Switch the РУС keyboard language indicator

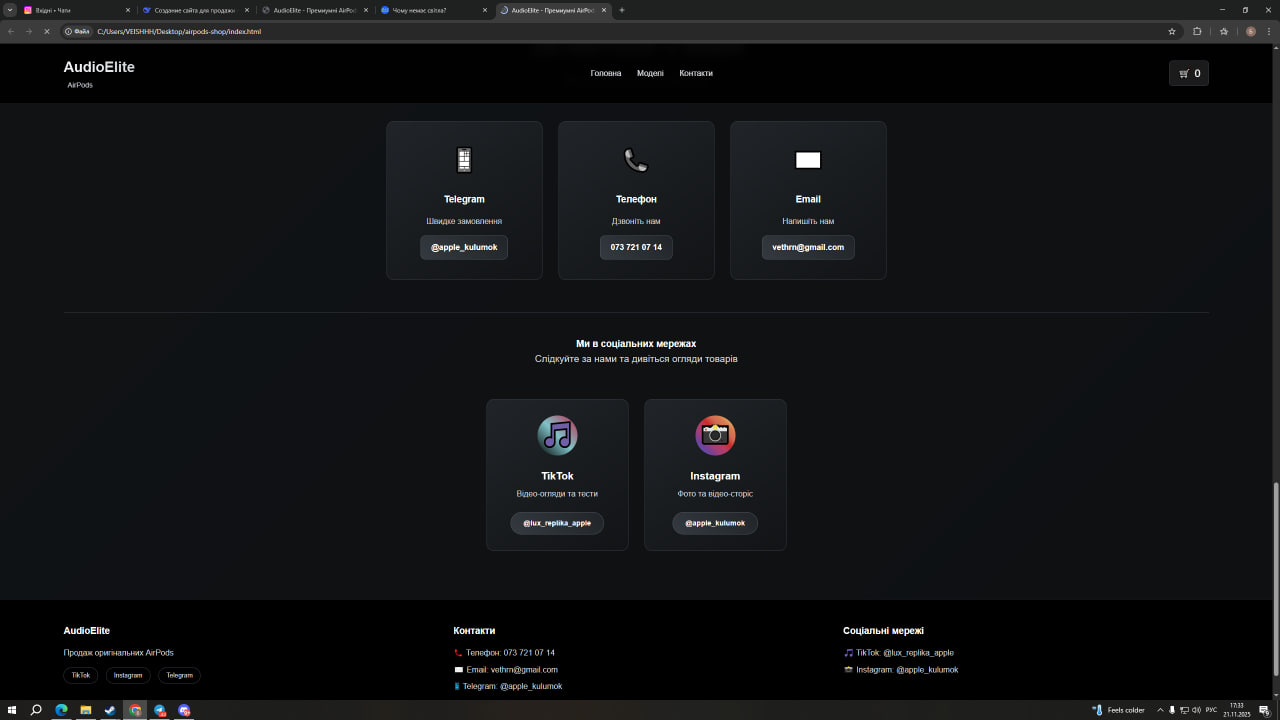1211,710
